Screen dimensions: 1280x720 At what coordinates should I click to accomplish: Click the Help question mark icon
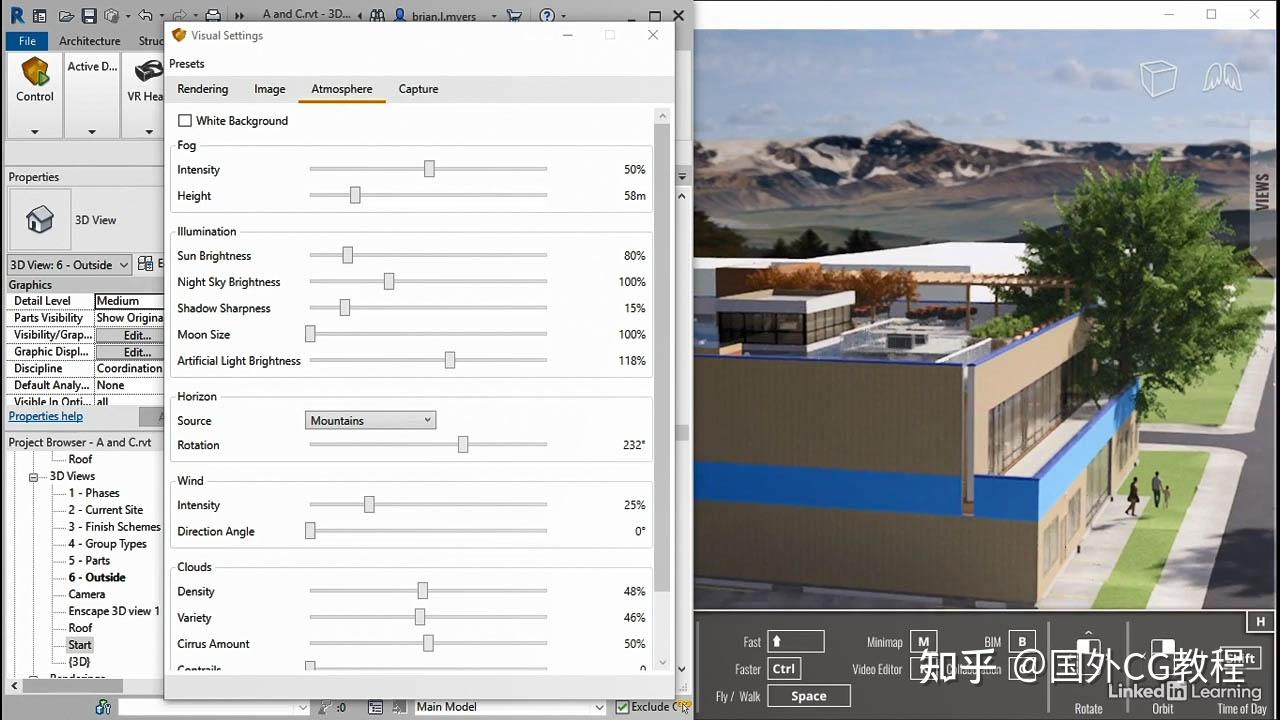[x=547, y=16]
